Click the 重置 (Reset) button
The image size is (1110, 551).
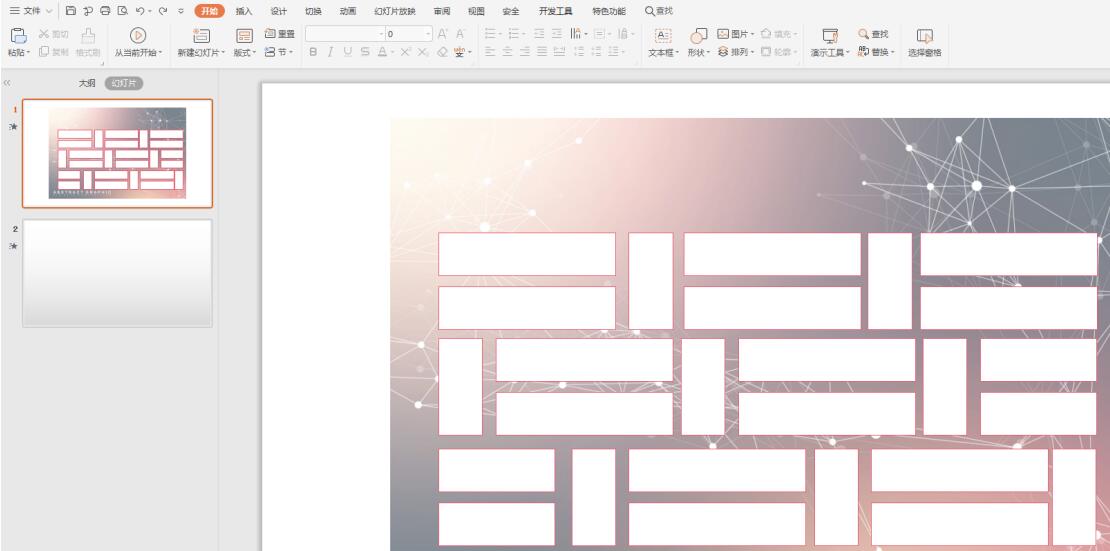click(x=280, y=34)
